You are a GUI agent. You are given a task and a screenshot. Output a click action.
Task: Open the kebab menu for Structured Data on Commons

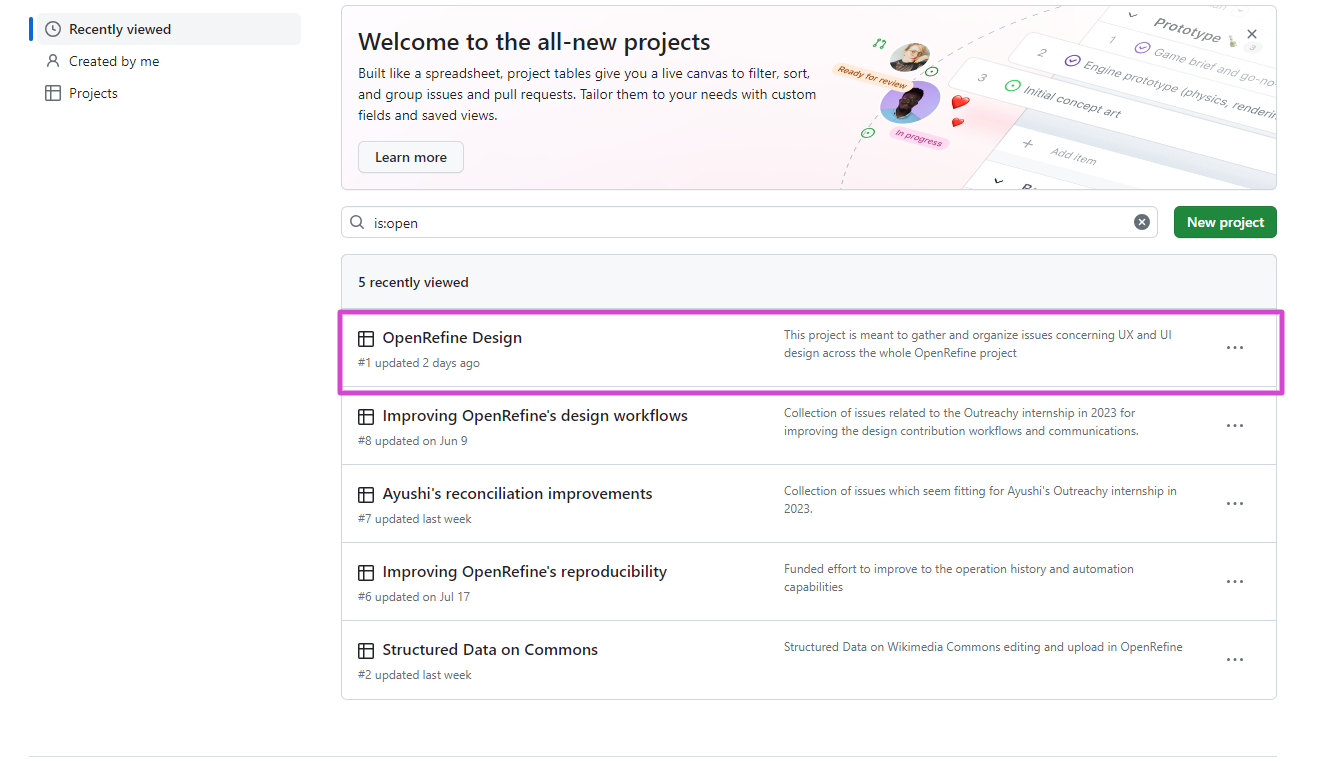1234,659
